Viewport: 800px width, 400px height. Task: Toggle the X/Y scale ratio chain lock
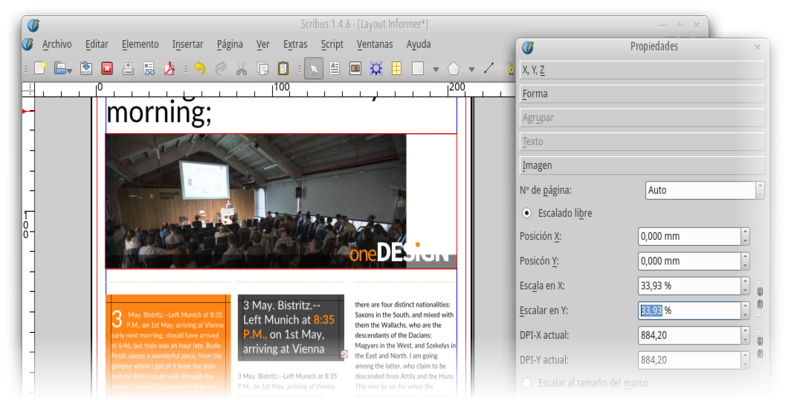point(760,298)
